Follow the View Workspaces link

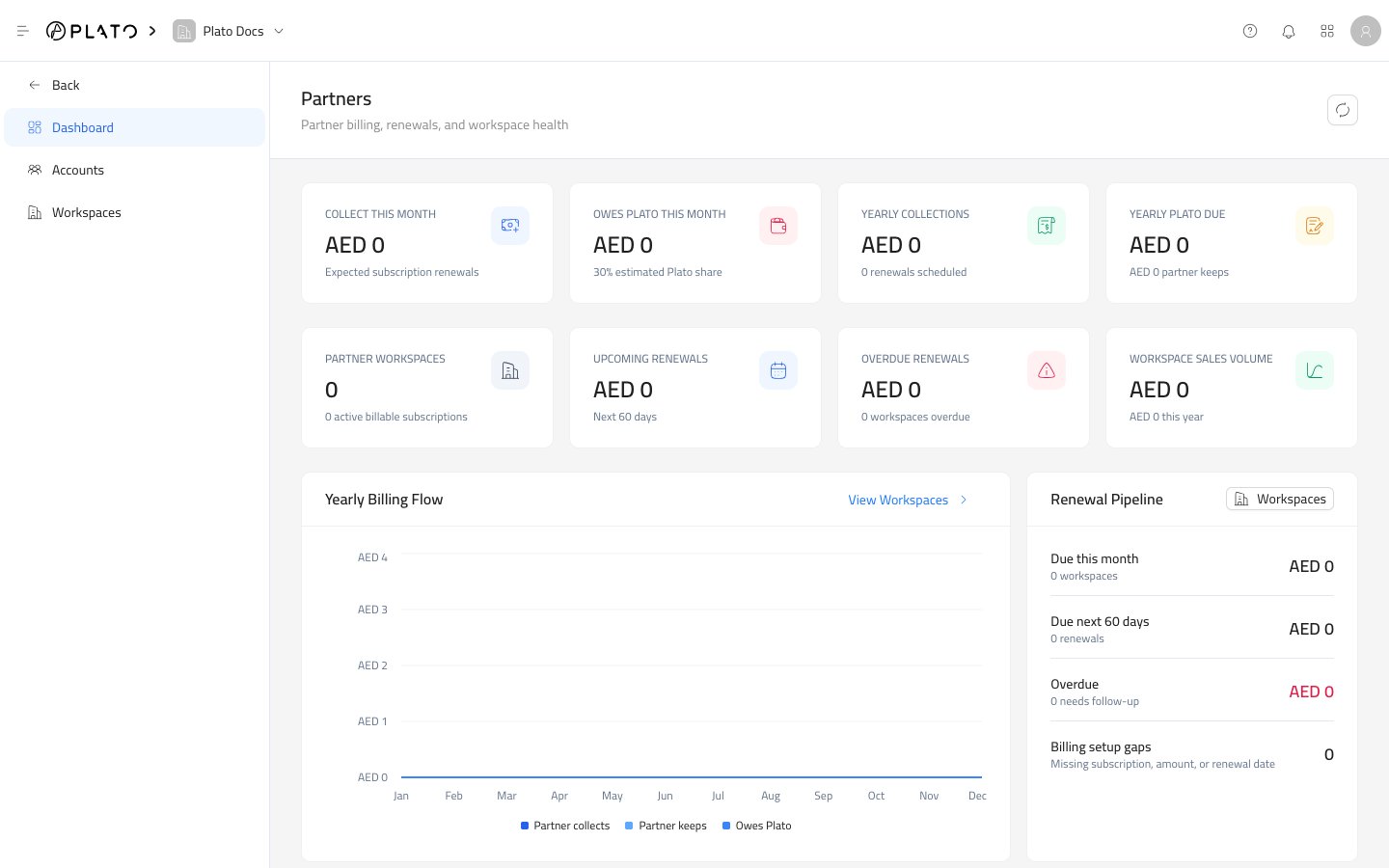pos(898,500)
